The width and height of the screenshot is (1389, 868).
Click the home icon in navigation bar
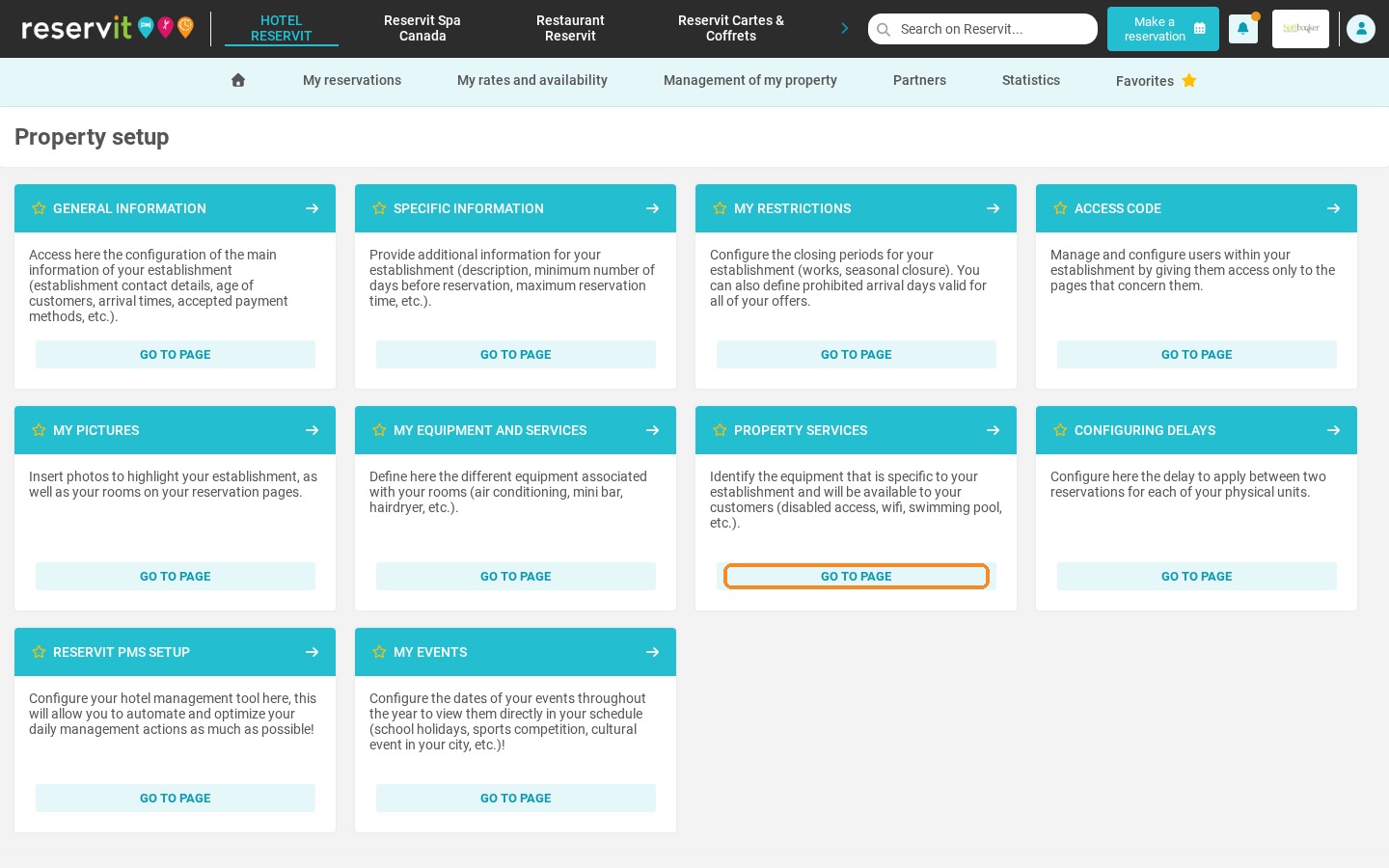click(238, 80)
